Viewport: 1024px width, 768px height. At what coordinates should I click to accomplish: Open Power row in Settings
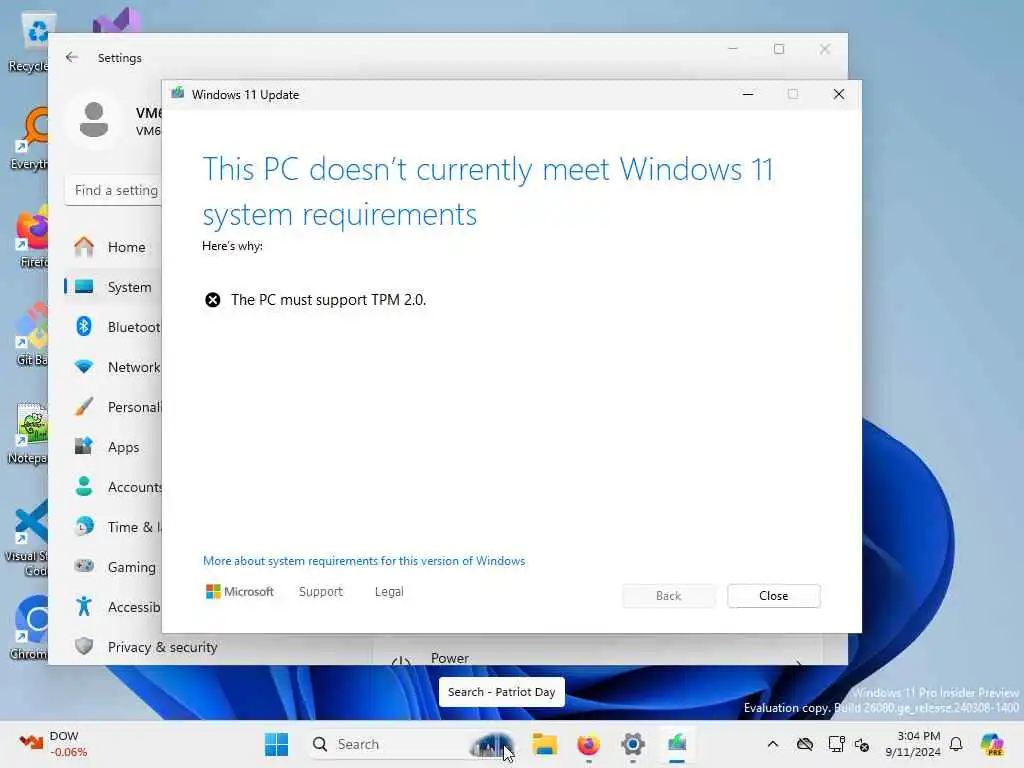pyautogui.click(x=597, y=655)
